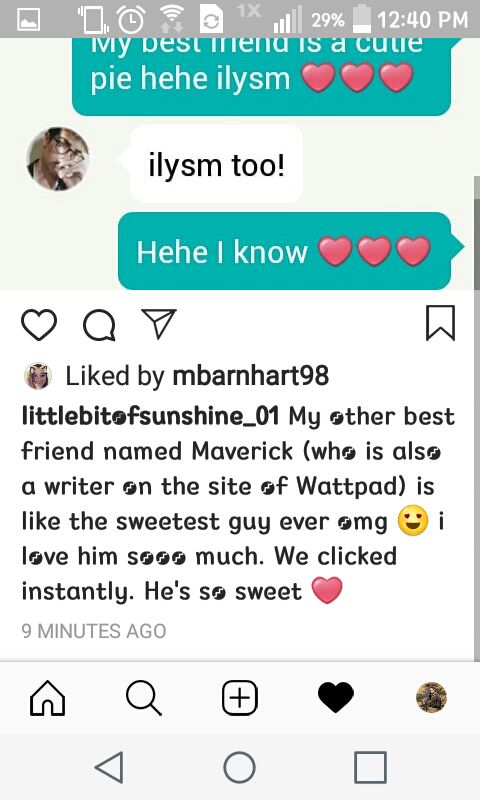Image resolution: width=480 pixels, height=800 pixels.
Task: Tap Android home circle button
Action: click(239, 767)
